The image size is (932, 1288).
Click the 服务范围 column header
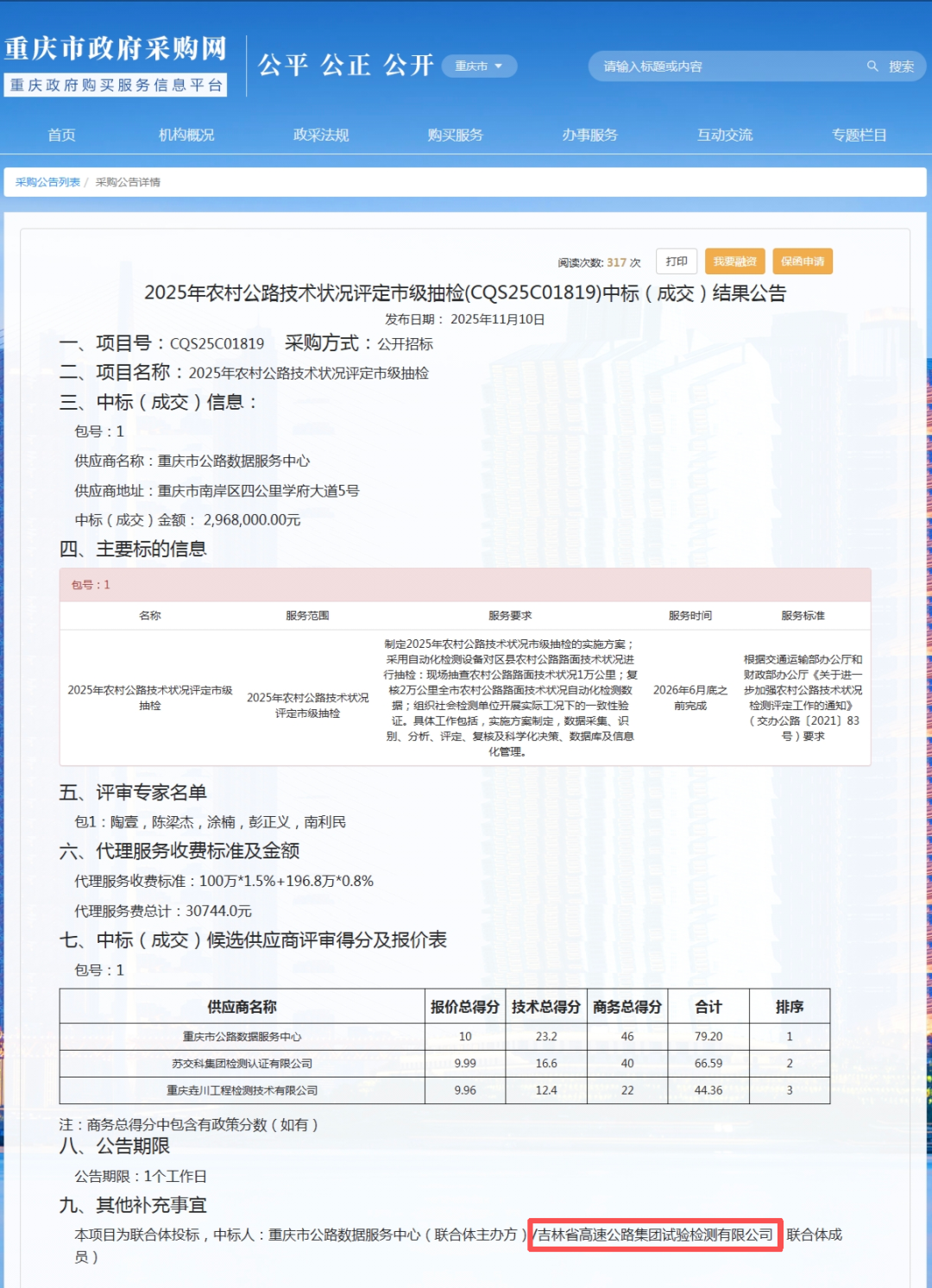307,615
